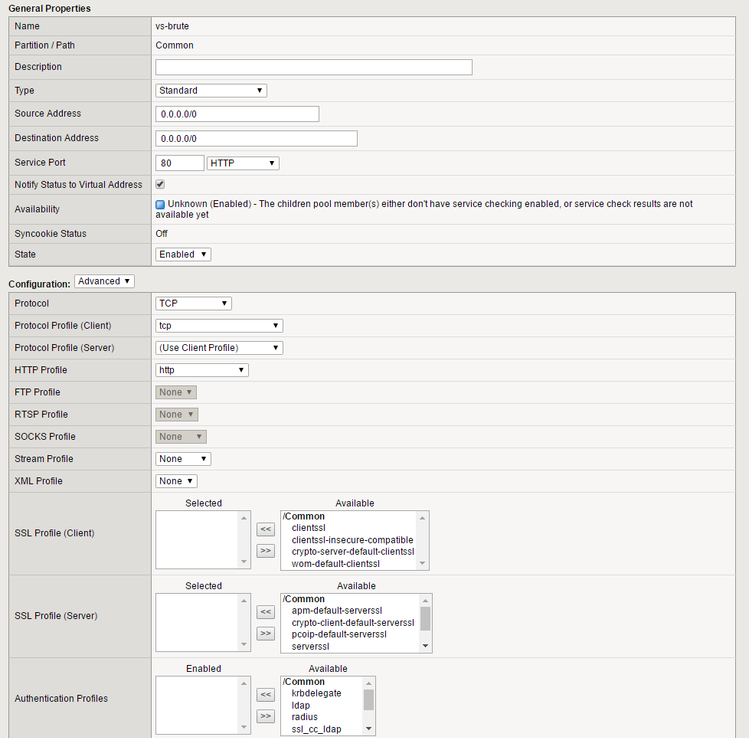This screenshot has height=738, width=749.
Task: Click down arrow of SSL Server Available list
Action: click(425, 646)
